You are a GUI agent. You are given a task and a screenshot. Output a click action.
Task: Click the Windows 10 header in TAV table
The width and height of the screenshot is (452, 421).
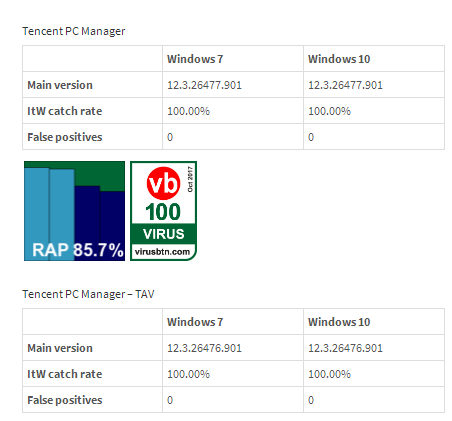339,322
